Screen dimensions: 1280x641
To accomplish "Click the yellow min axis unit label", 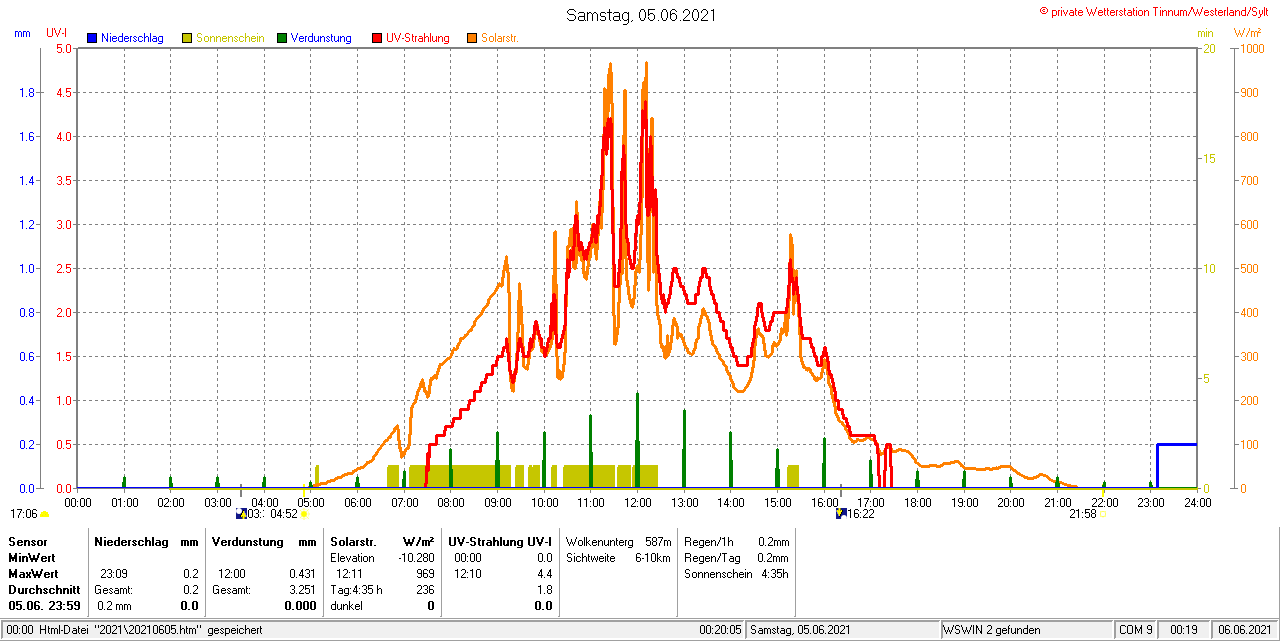I will point(1205,33).
